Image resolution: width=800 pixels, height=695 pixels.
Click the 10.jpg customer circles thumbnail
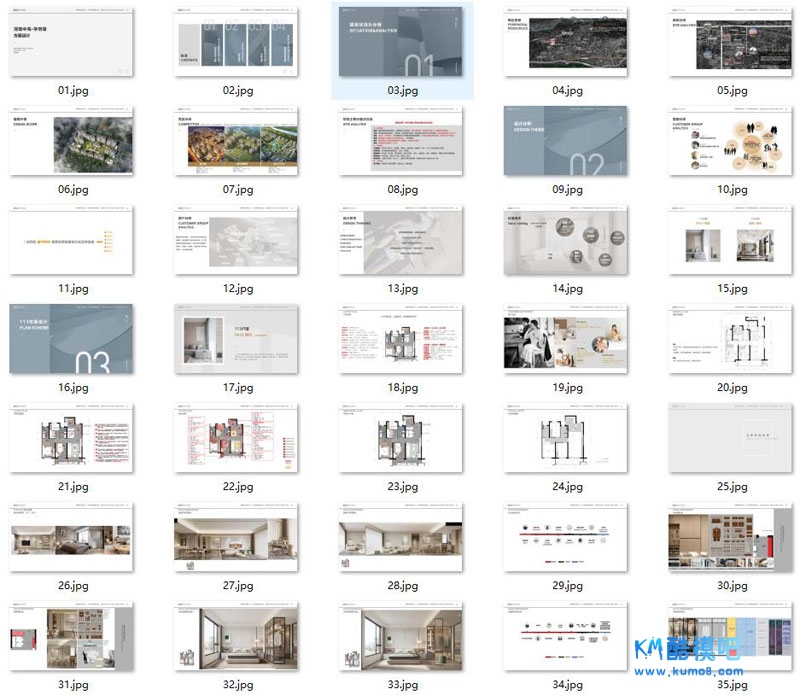[731, 140]
